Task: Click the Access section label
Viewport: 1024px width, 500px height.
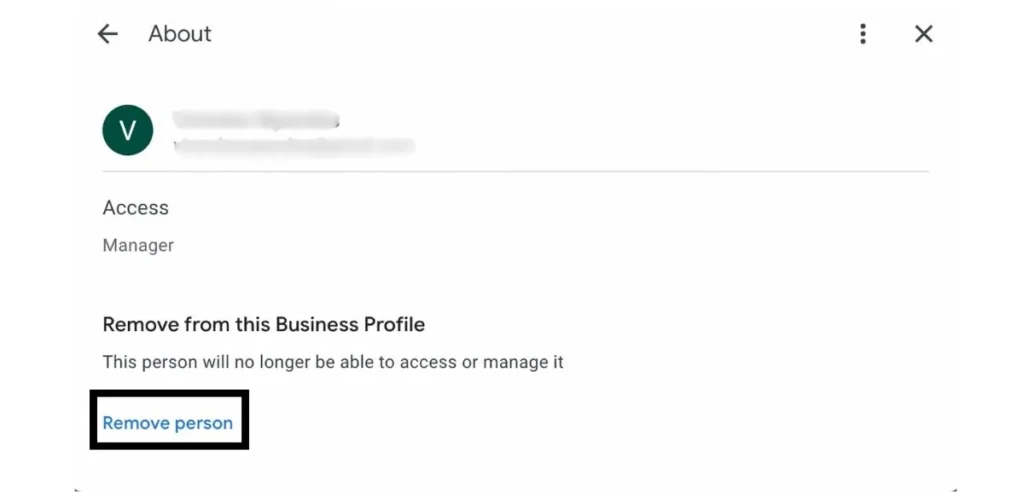Action: [x=135, y=208]
